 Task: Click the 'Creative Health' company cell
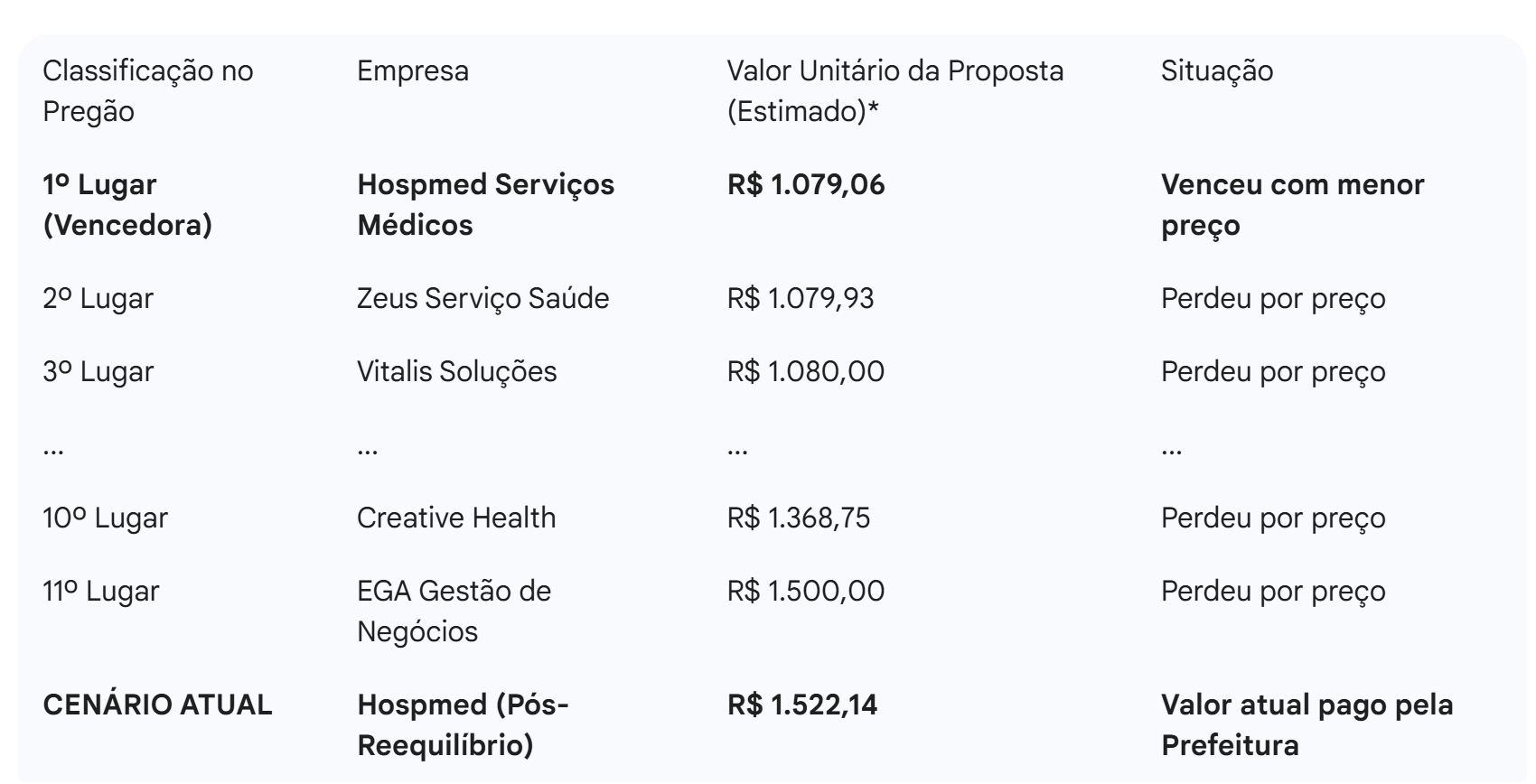click(455, 518)
